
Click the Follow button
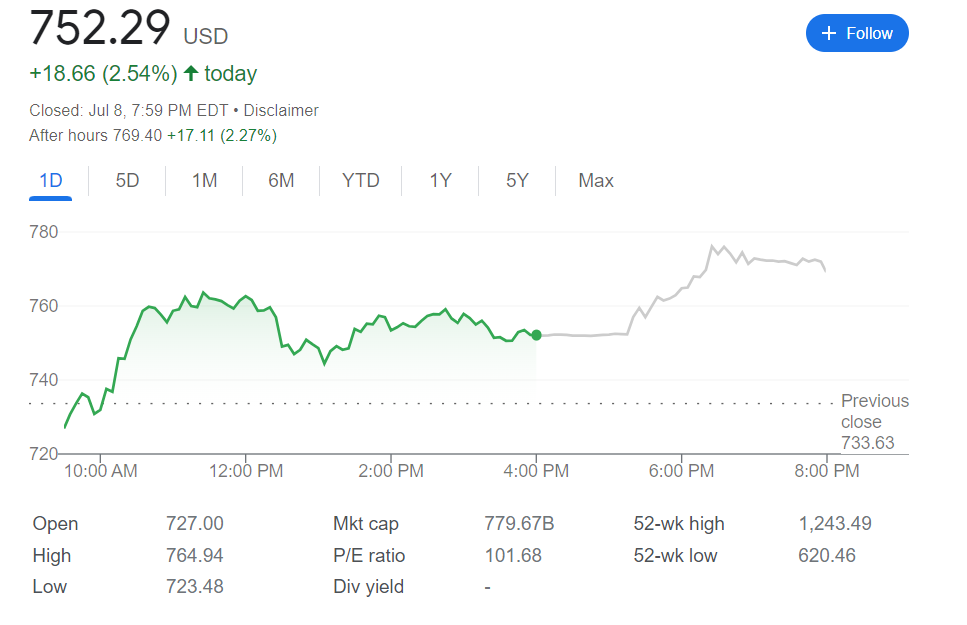click(x=857, y=33)
